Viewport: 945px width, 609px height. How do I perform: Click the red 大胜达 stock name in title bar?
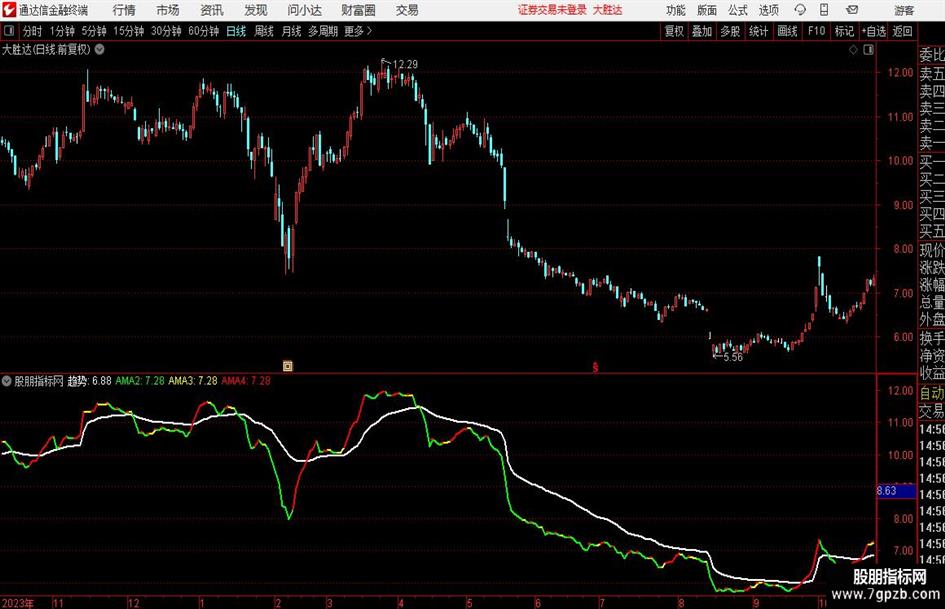[x=608, y=10]
